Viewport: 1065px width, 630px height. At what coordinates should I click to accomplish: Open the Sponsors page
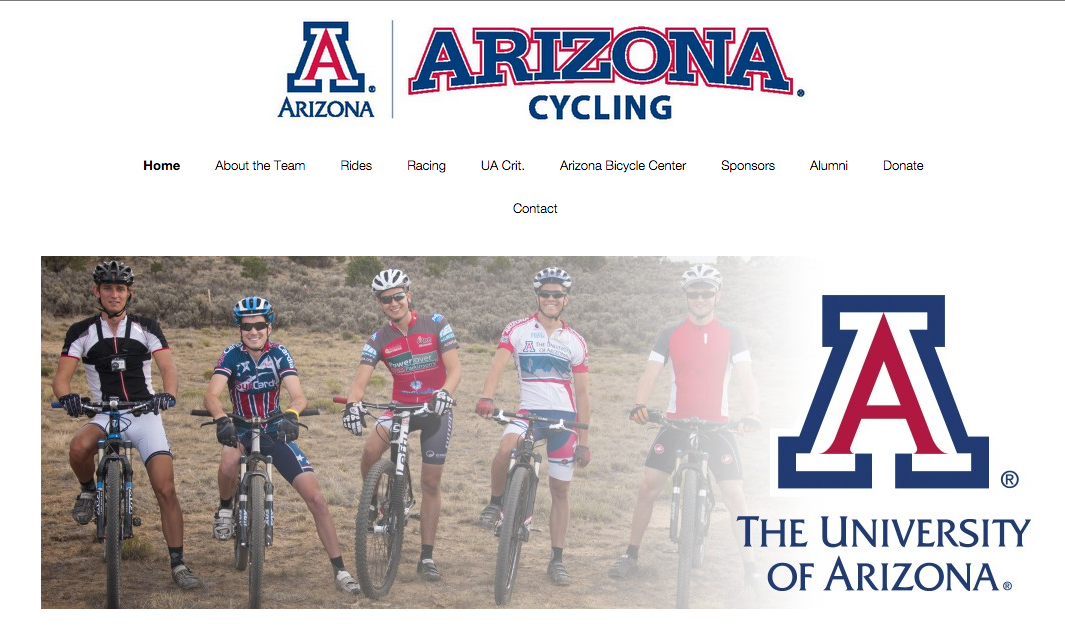click(x=748, y=166)
